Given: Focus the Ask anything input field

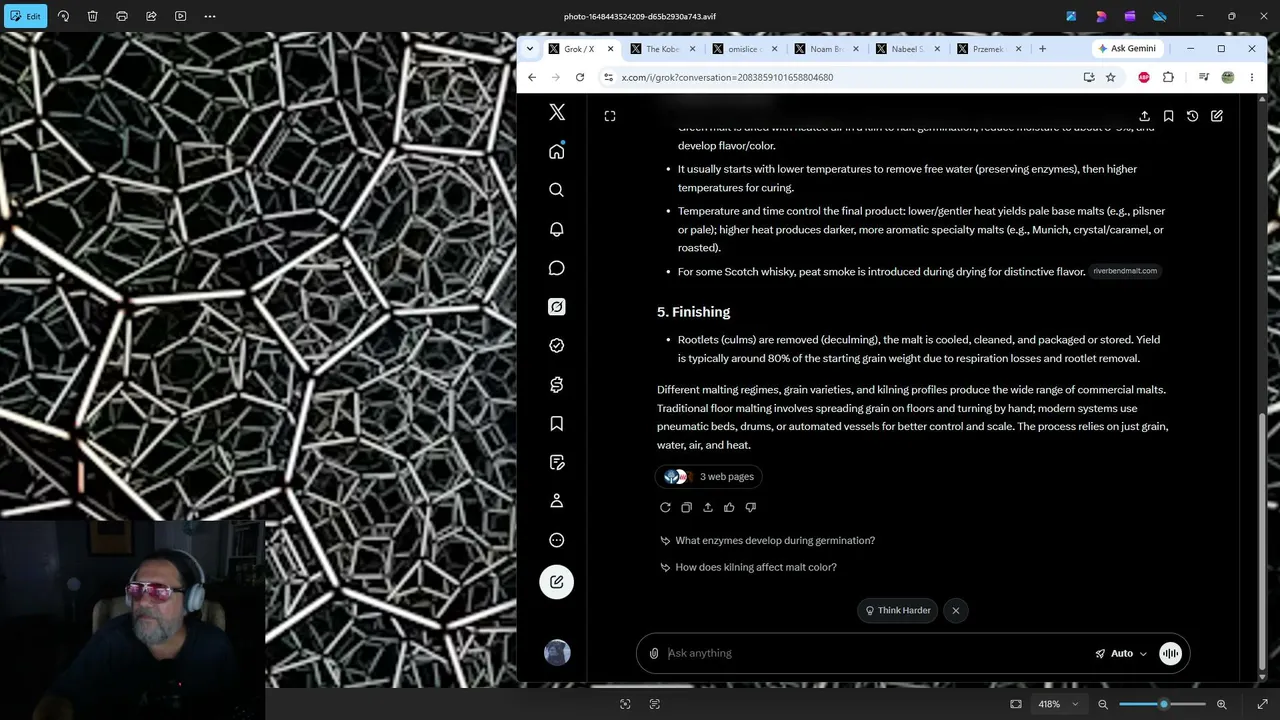Looking at the screenshot, I should tap(875, 654).
